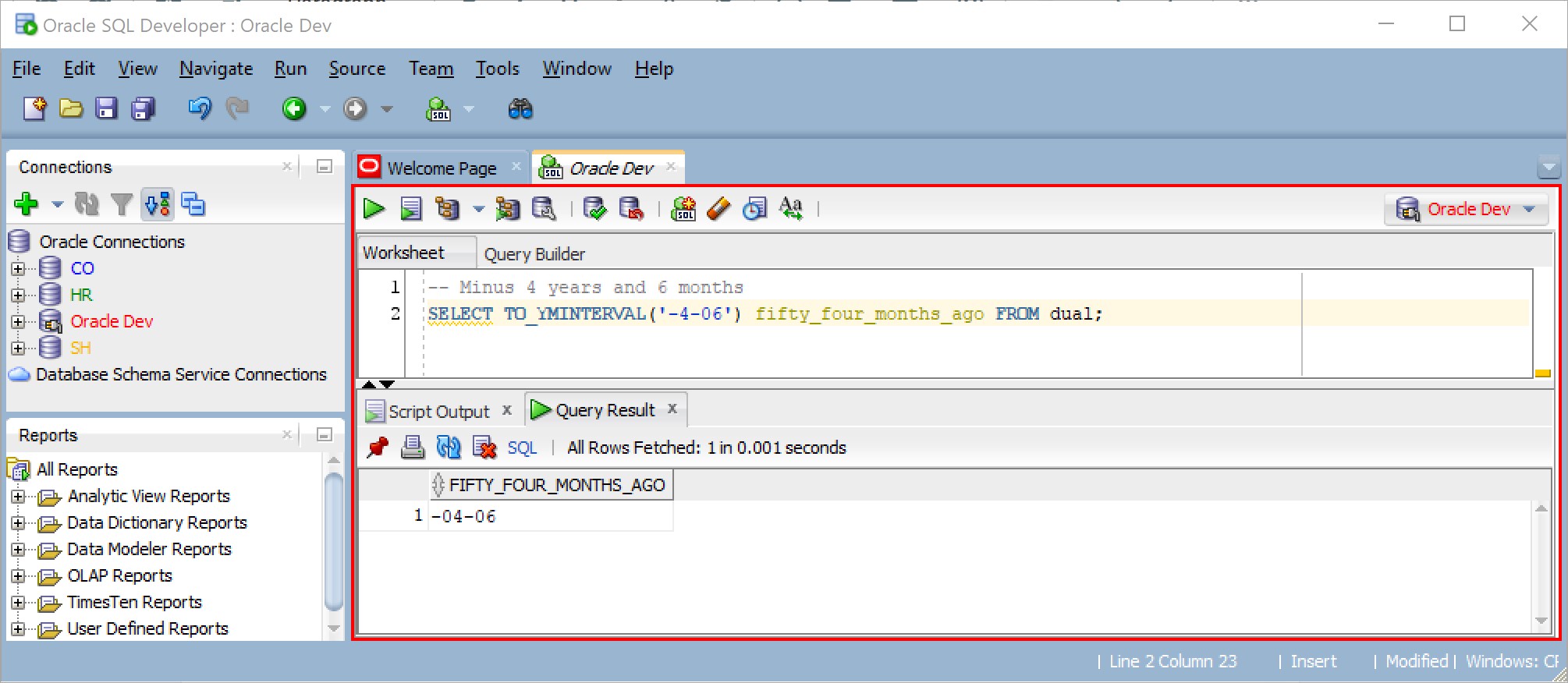Click the Rollback icon
Screen dimensions: 1568x683
tap(631, 208)
